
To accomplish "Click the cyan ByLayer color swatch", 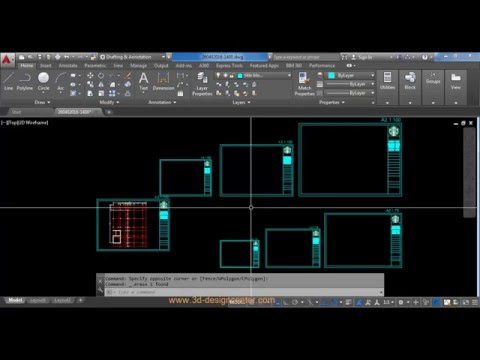I will pos(331,76).
